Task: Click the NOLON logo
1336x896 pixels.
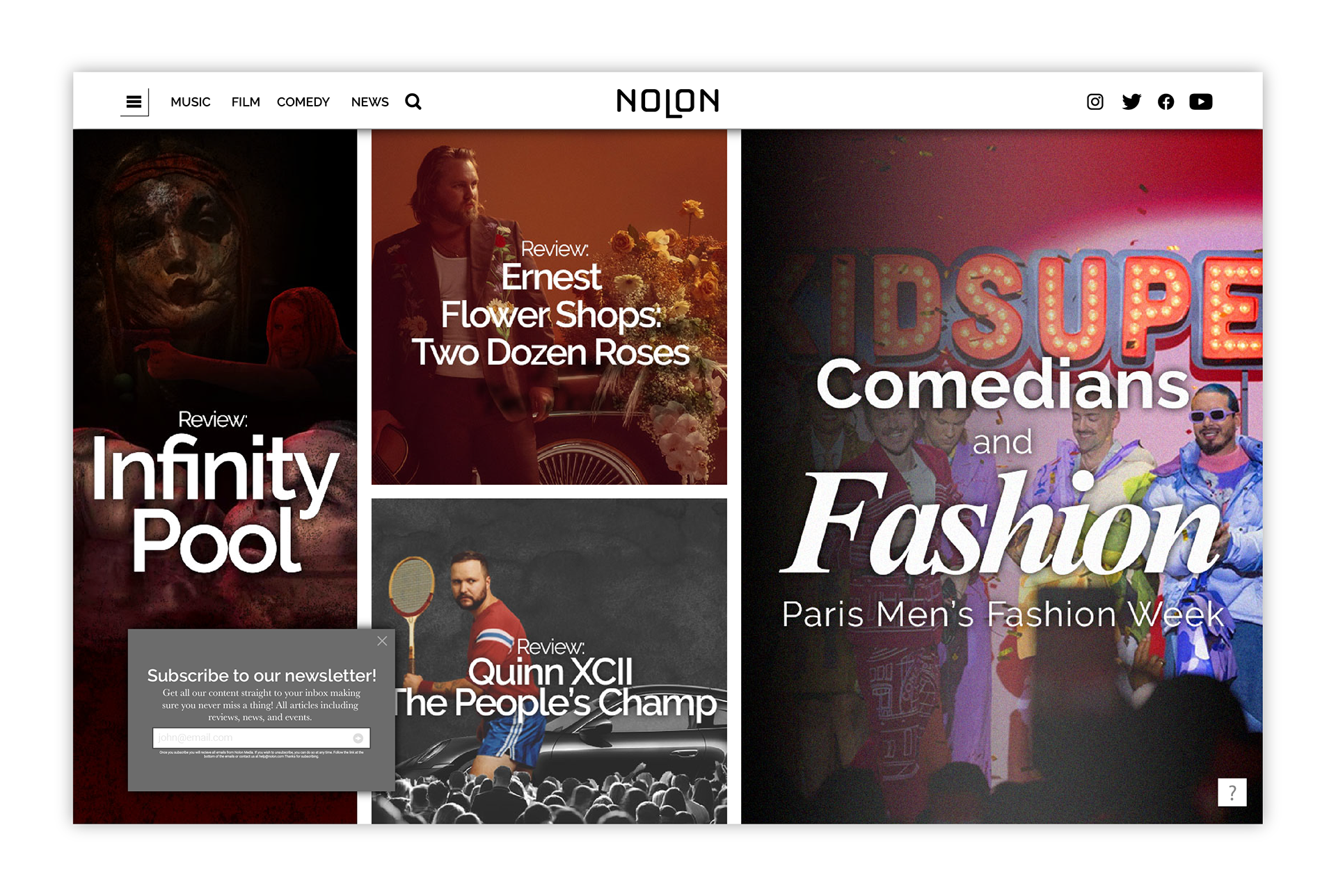Action: coord(668,102)
